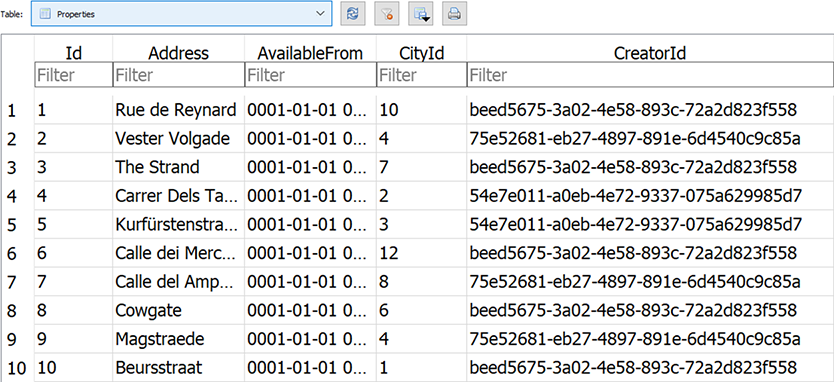
Task: Select the Cowgate address cell
Action: pyautogui.click(x=178, y=311)
